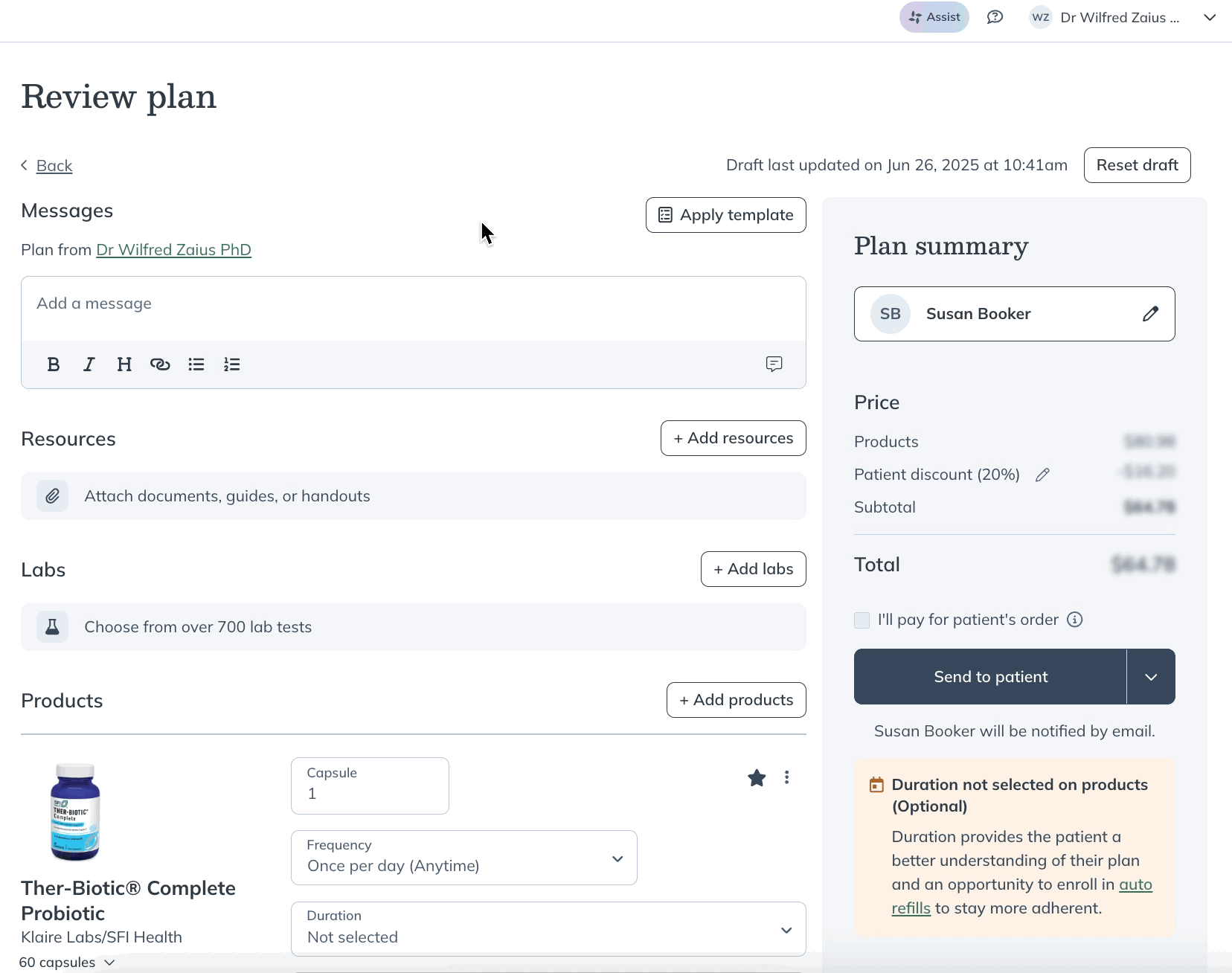Click Send to patient button

click(x=990, y=677)
